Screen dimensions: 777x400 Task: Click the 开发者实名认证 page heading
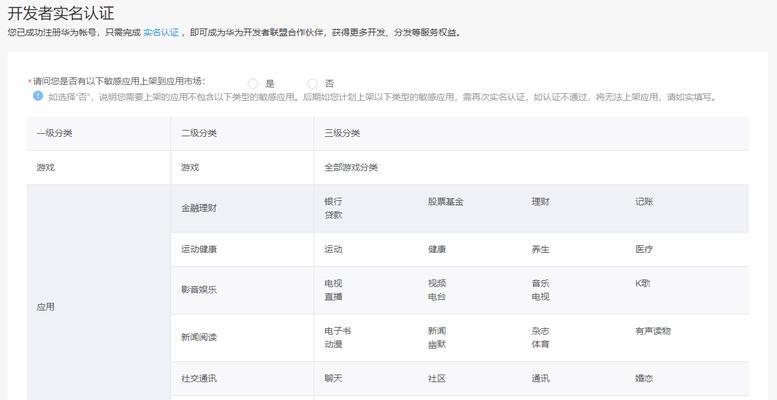[x=60, y=13]
